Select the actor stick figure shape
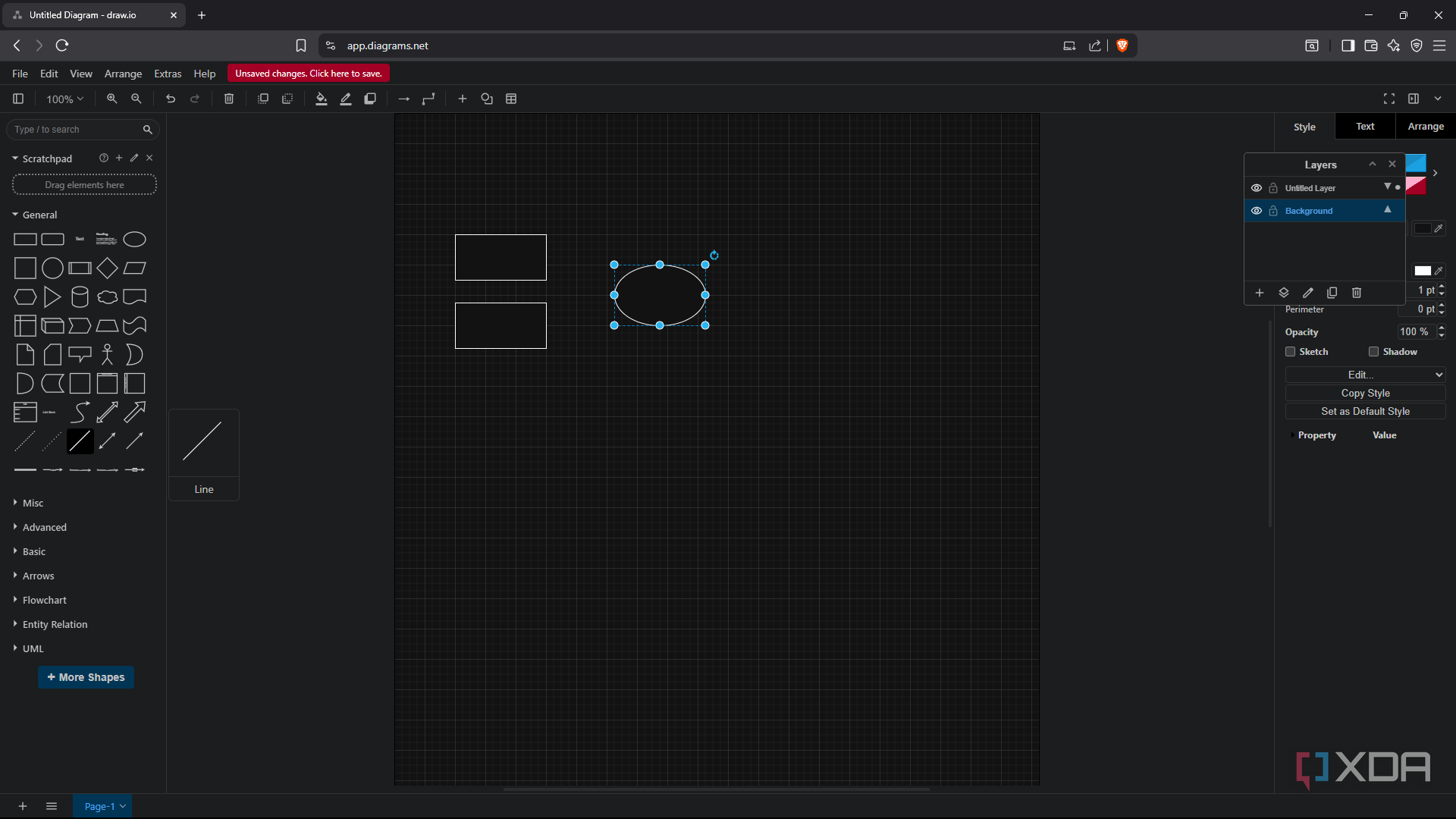The image size is (1456, 819). click(107, 355)
